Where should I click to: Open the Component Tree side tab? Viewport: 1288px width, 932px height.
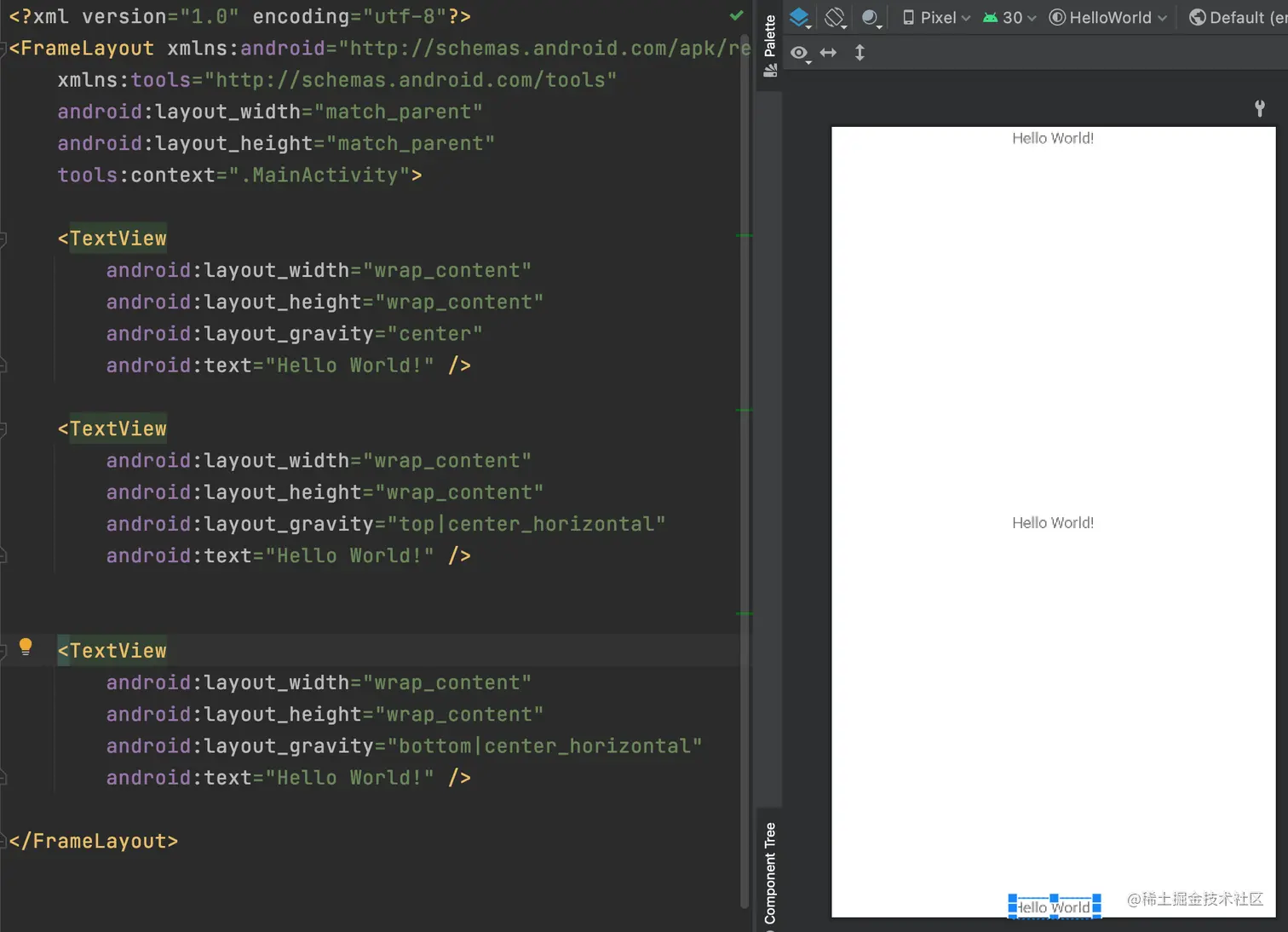(770, 874)
